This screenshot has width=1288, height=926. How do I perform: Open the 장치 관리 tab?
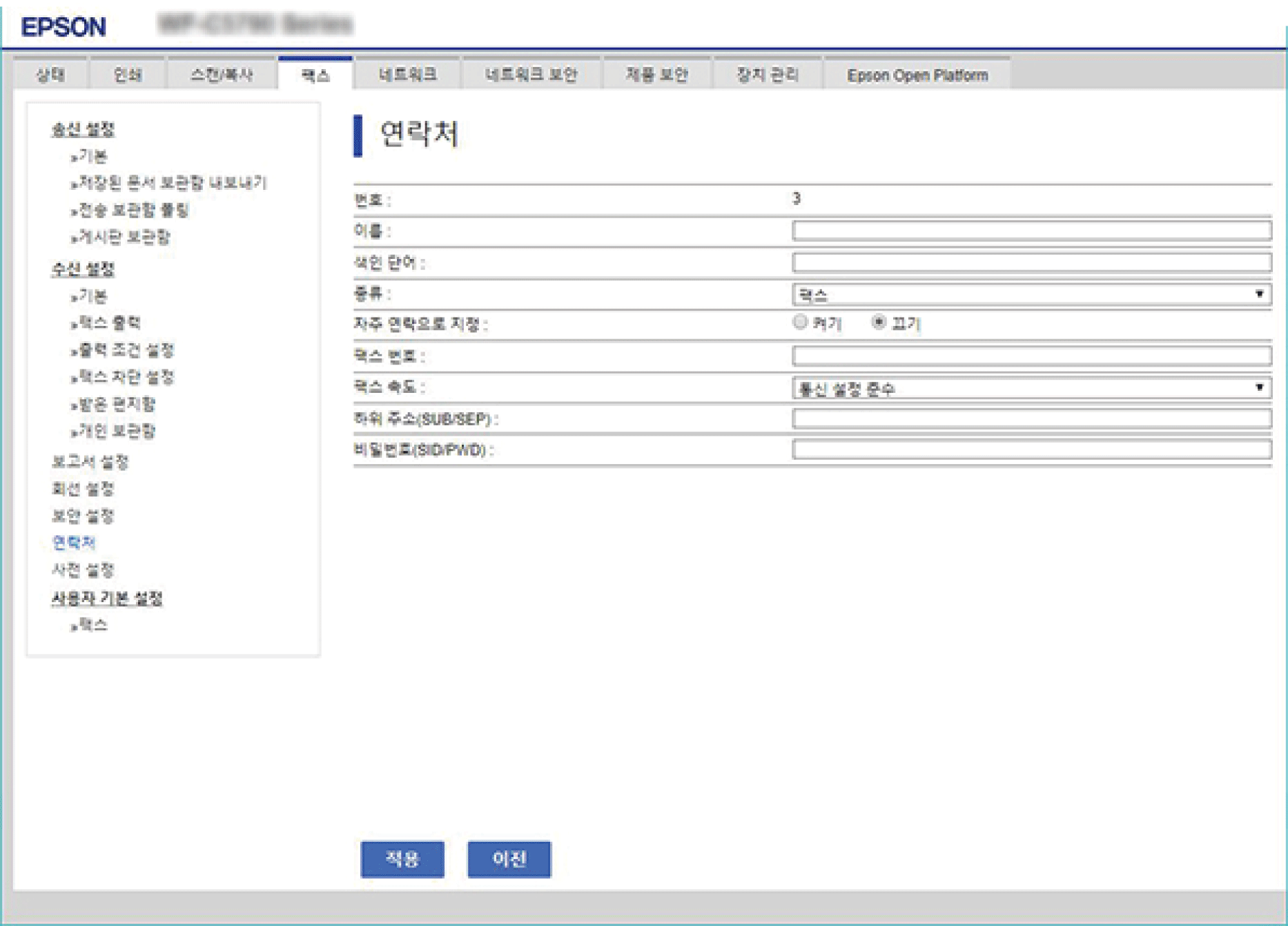[x=767, y=75]
